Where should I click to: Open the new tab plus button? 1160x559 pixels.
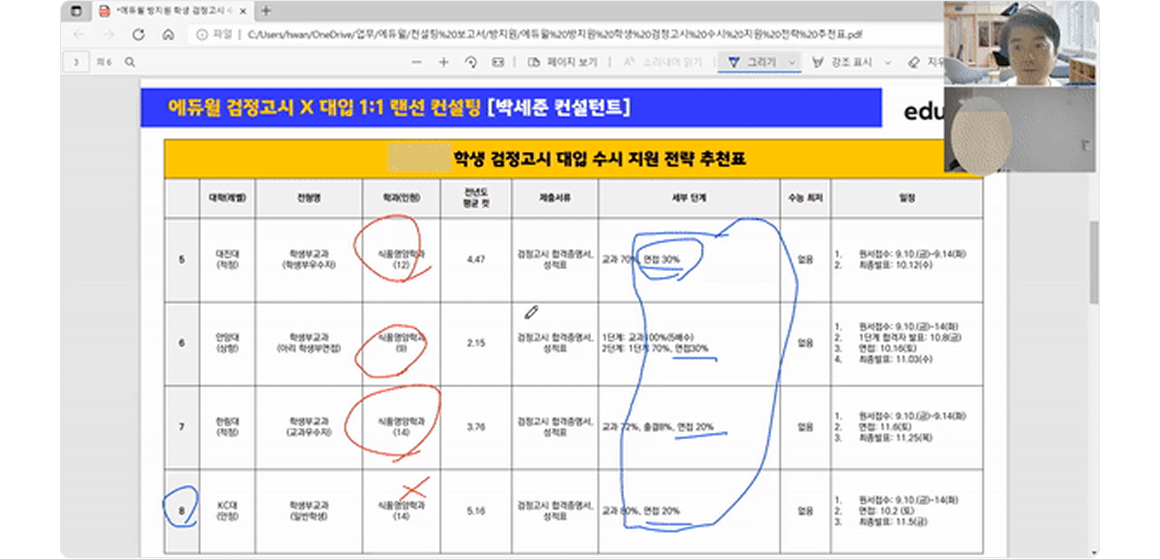pyautogui.click(x=265, y=11)
